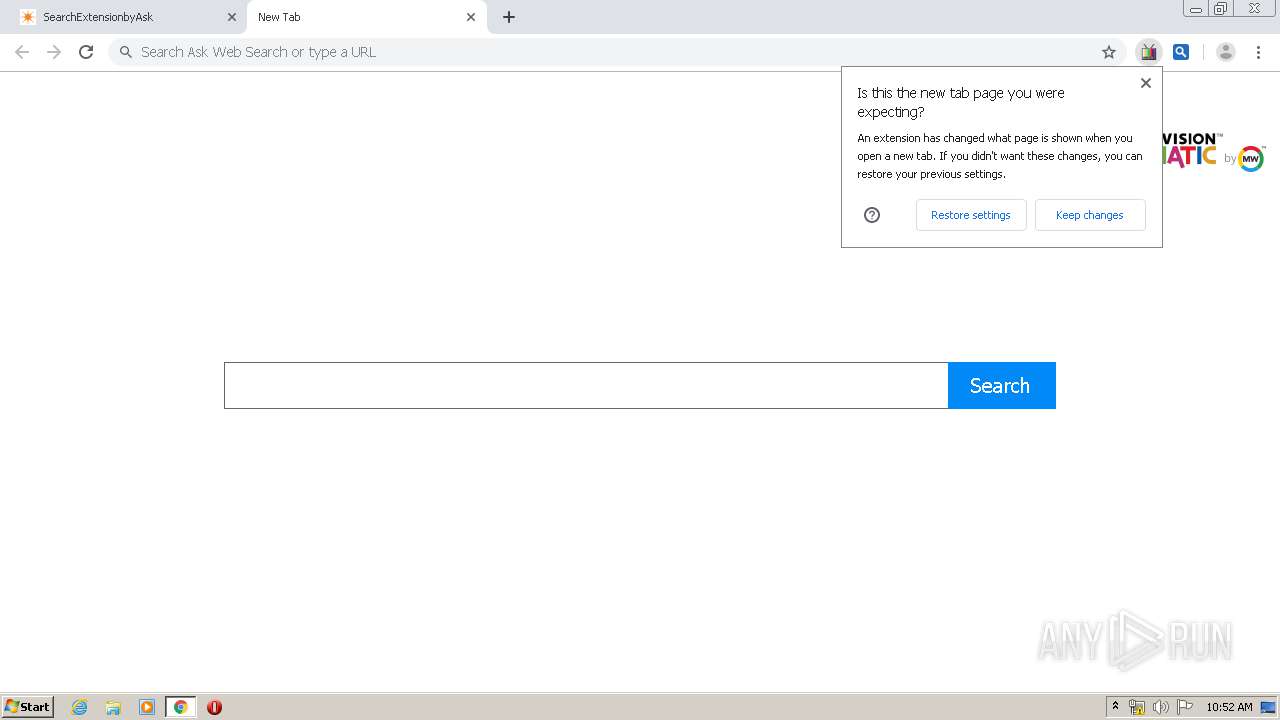Show hidden system tray icons
This screenshot has height=720, width=1280.
click(1116, 707)
